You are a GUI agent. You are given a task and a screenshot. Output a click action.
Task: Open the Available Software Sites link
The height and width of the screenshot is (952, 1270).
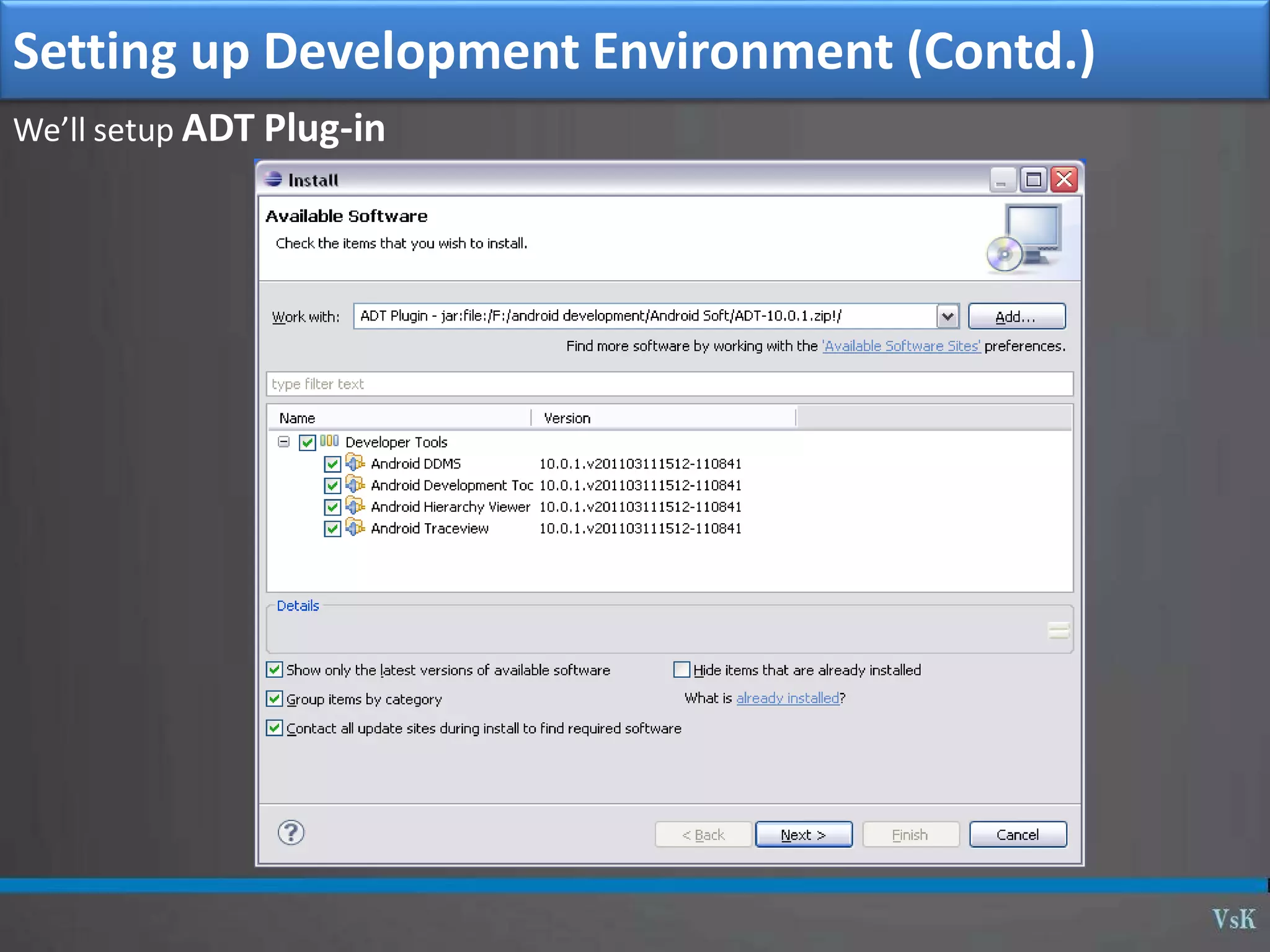902,346
